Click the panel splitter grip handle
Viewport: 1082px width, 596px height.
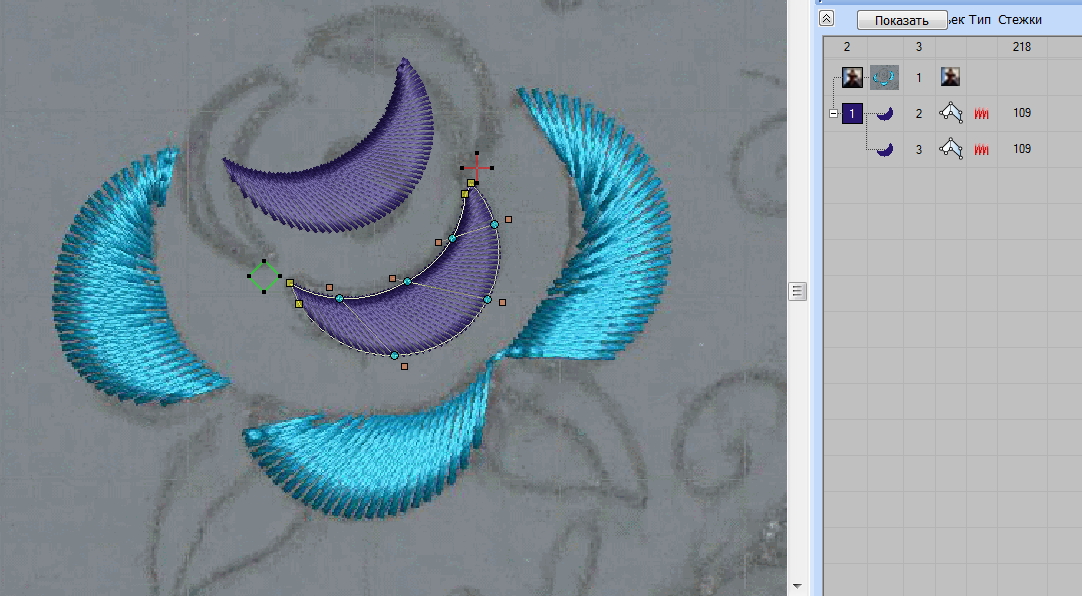point(797,291)
